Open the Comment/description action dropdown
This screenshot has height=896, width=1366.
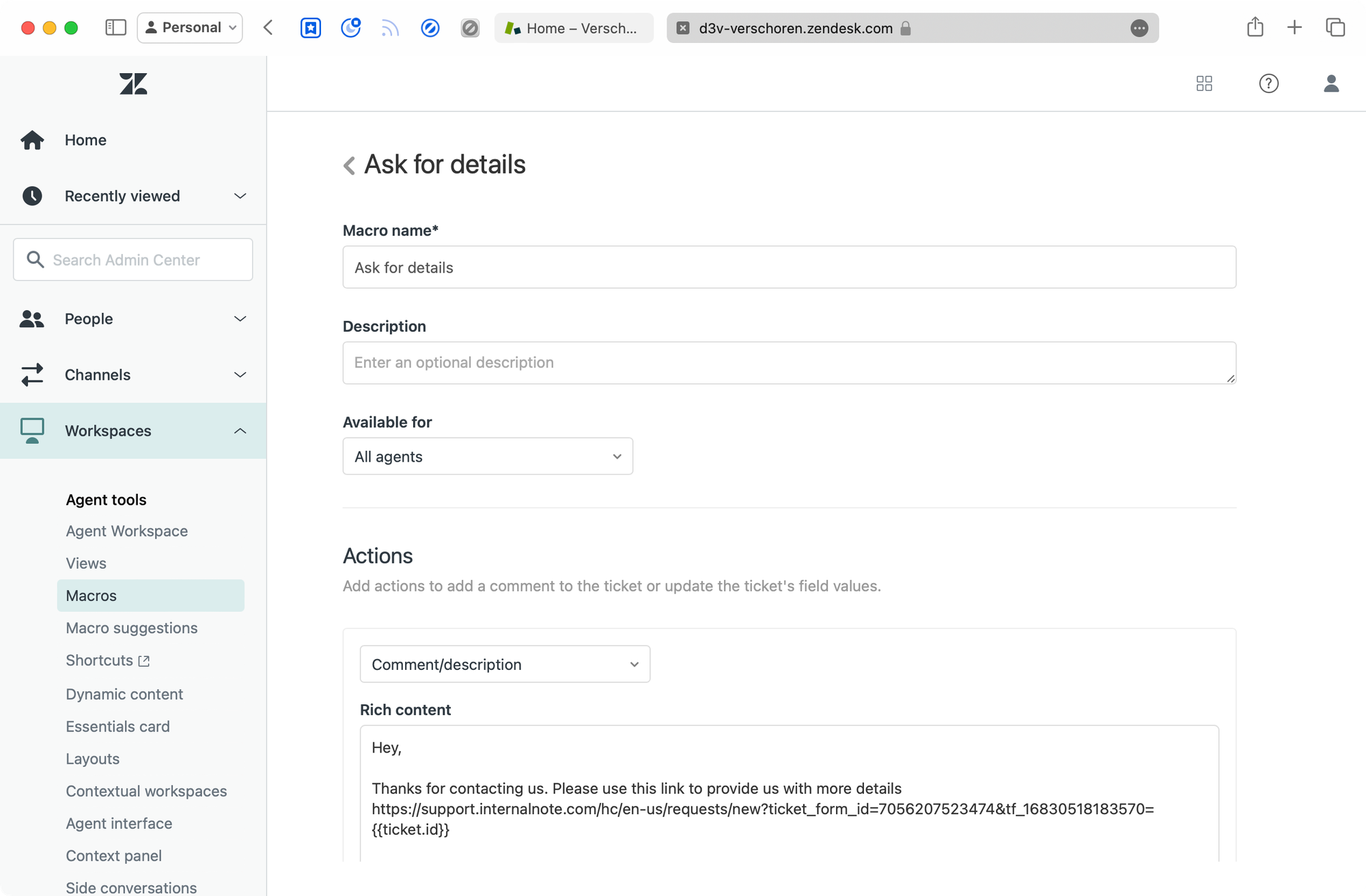(505, 664)
